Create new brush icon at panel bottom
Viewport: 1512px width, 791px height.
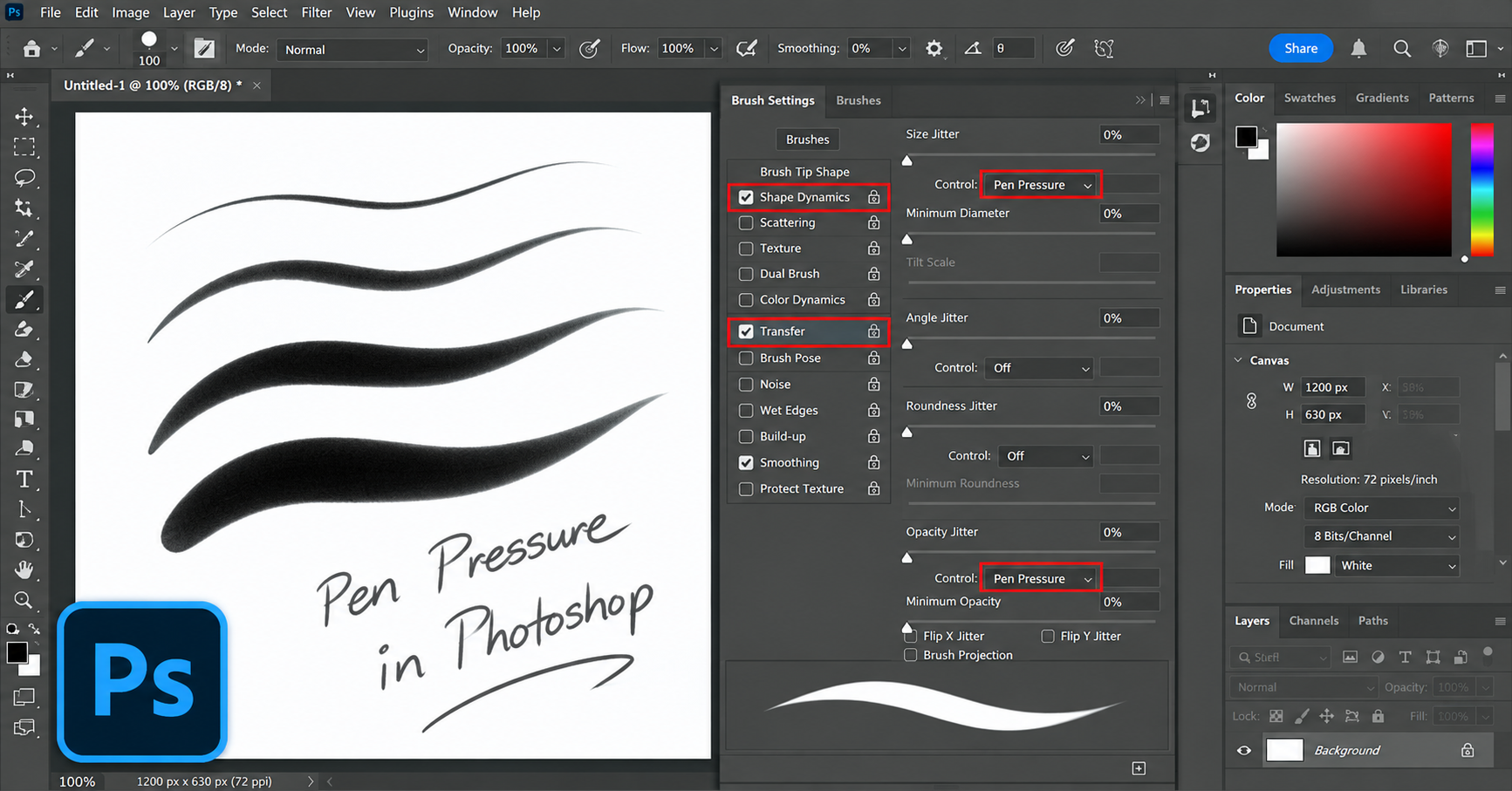tap(1139, 768)
